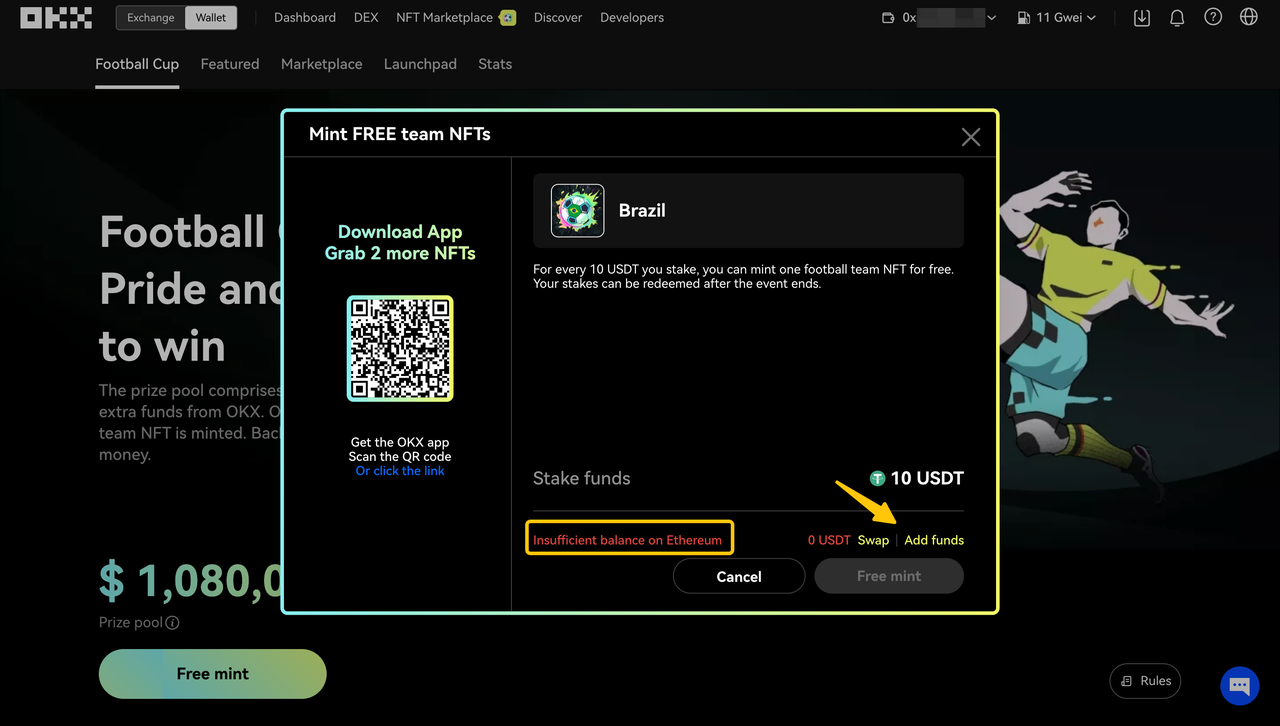Open the Rules button
The width and height of the screenshot is (1280, 726).
coord(1145,681)
